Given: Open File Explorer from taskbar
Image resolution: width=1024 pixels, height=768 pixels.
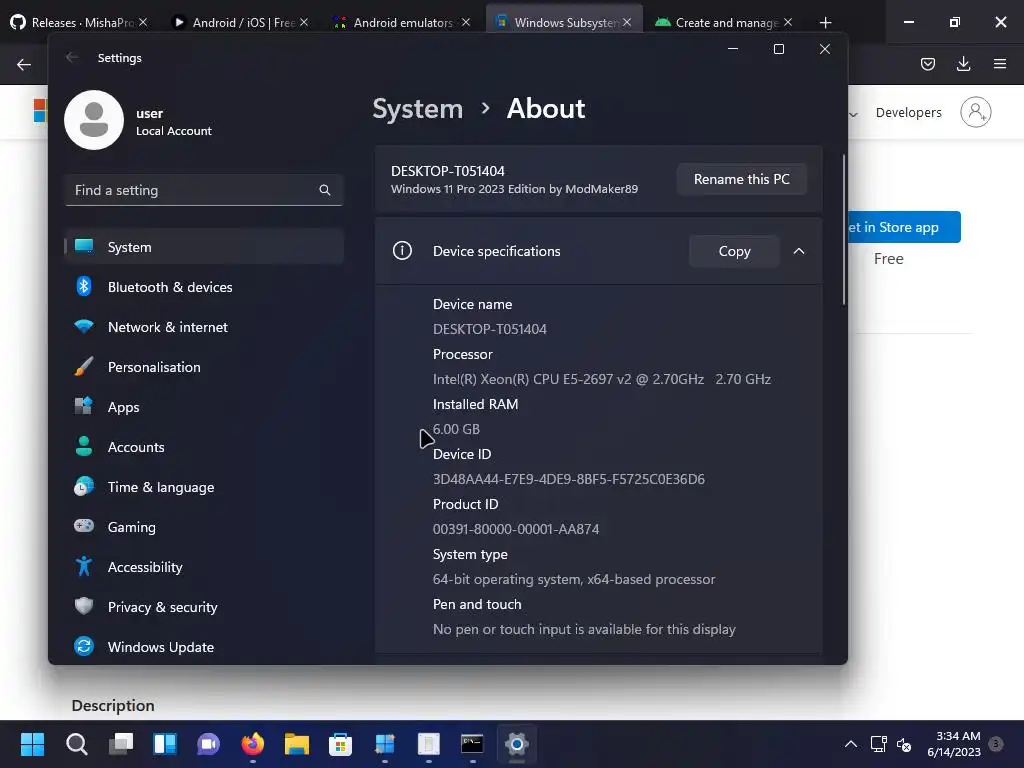Looking at the screenshot, I should pos(296,744).
